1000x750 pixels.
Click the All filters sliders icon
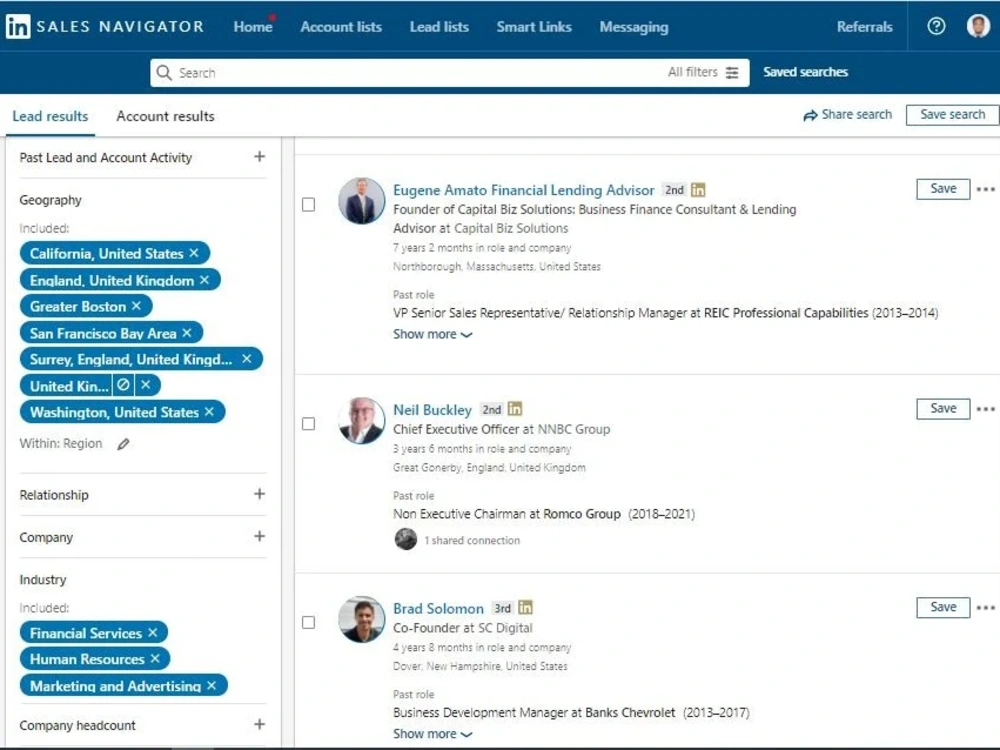click(x=732, y=73)
